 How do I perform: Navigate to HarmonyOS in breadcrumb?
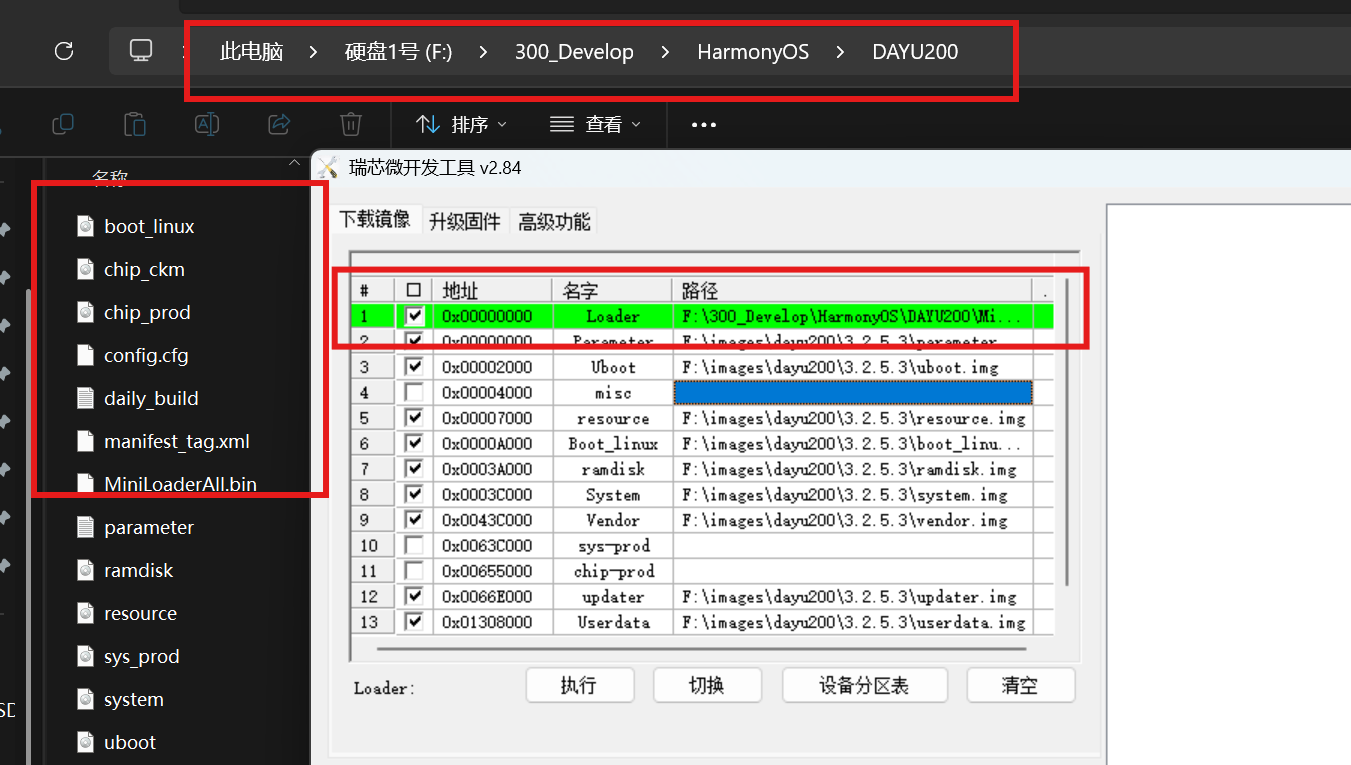click(x=753, y=52)
